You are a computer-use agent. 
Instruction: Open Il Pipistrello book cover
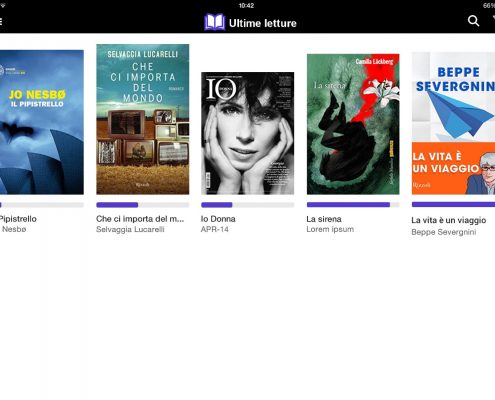(42, 122)
